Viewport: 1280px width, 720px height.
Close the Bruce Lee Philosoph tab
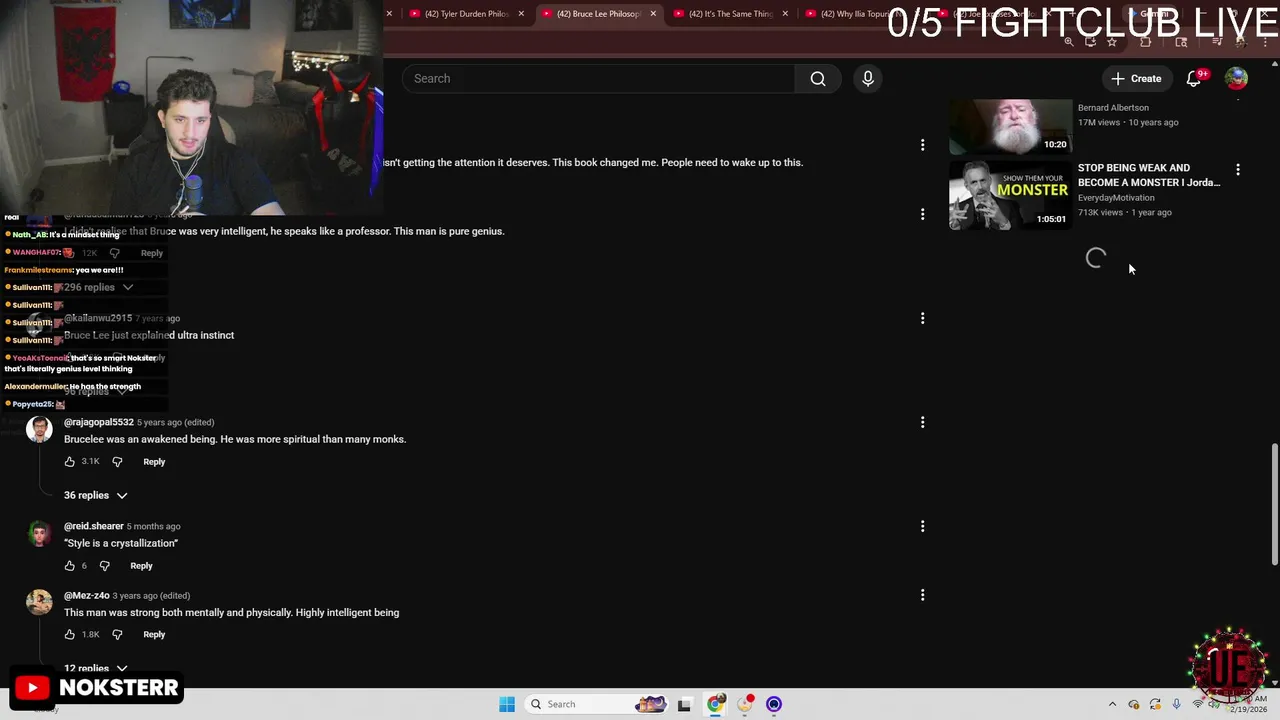click(x=653, y=14)
